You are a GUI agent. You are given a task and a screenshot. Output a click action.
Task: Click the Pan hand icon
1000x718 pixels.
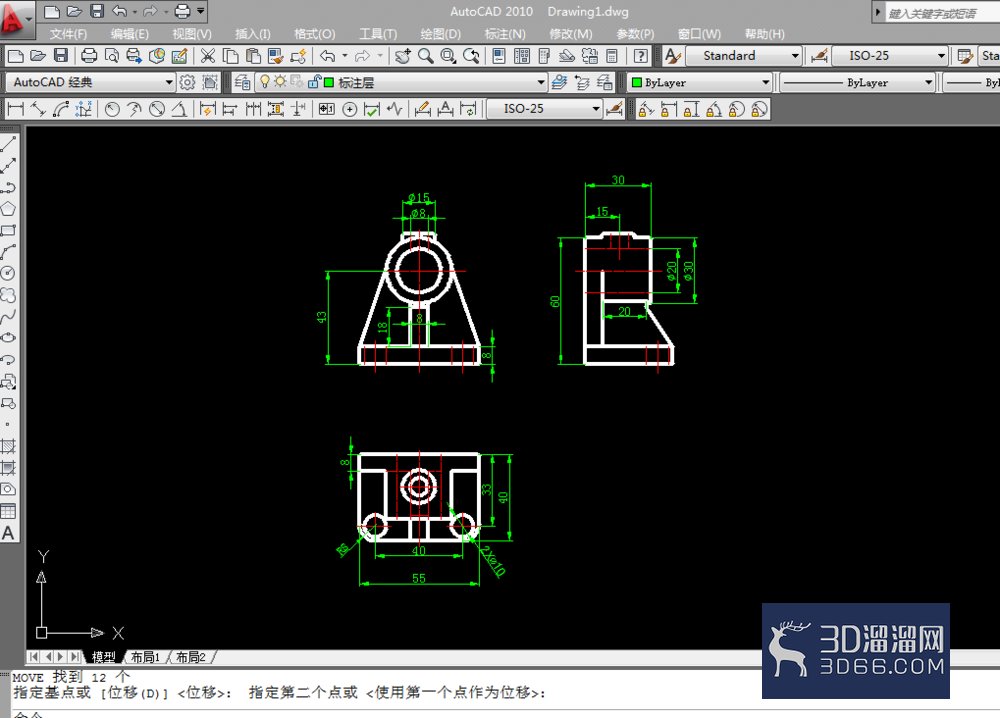(402, 56)
